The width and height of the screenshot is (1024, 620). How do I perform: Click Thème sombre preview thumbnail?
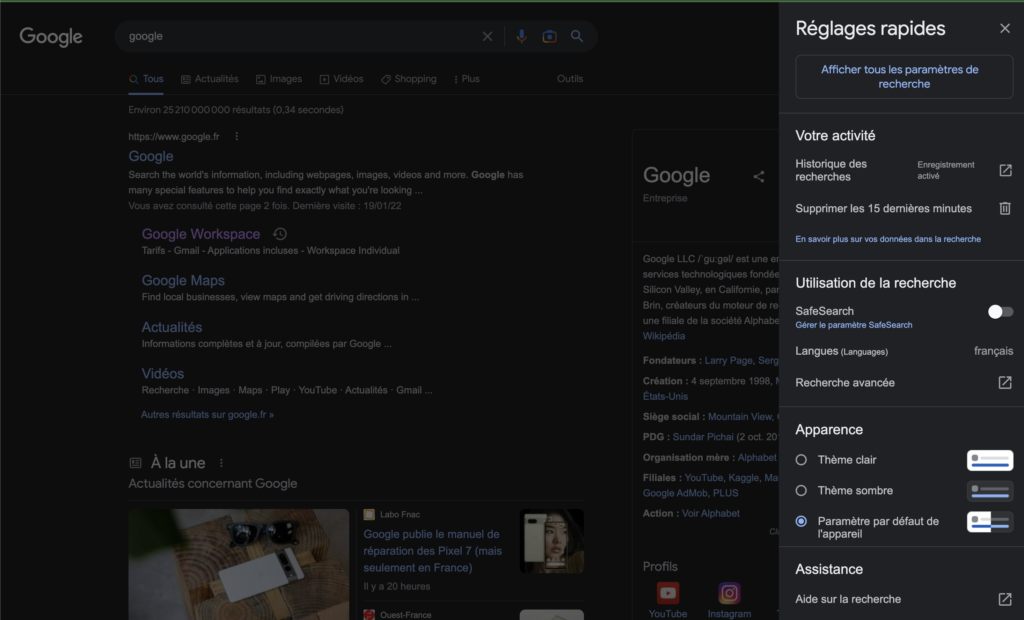pyautogui.click(x=990, y=491)
